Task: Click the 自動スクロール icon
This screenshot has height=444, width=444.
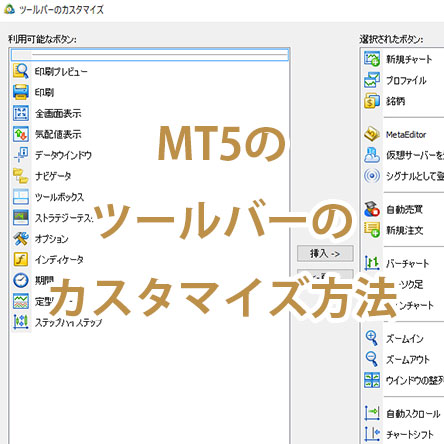Action: pos(372,413)
